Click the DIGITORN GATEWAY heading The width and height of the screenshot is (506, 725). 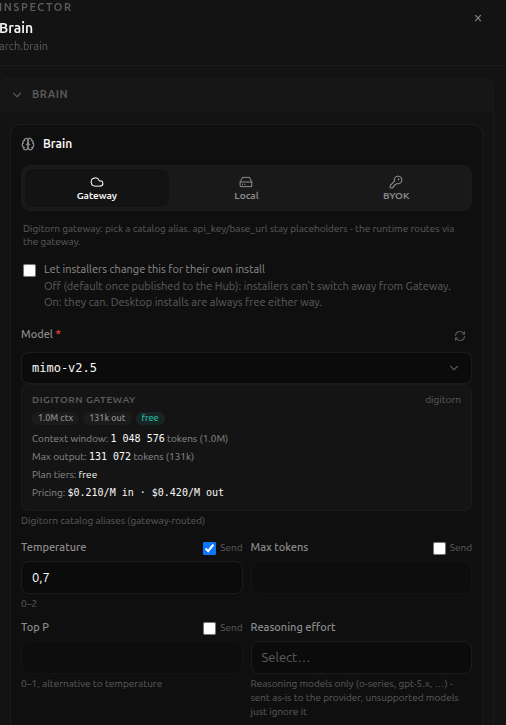coord(84,400)
